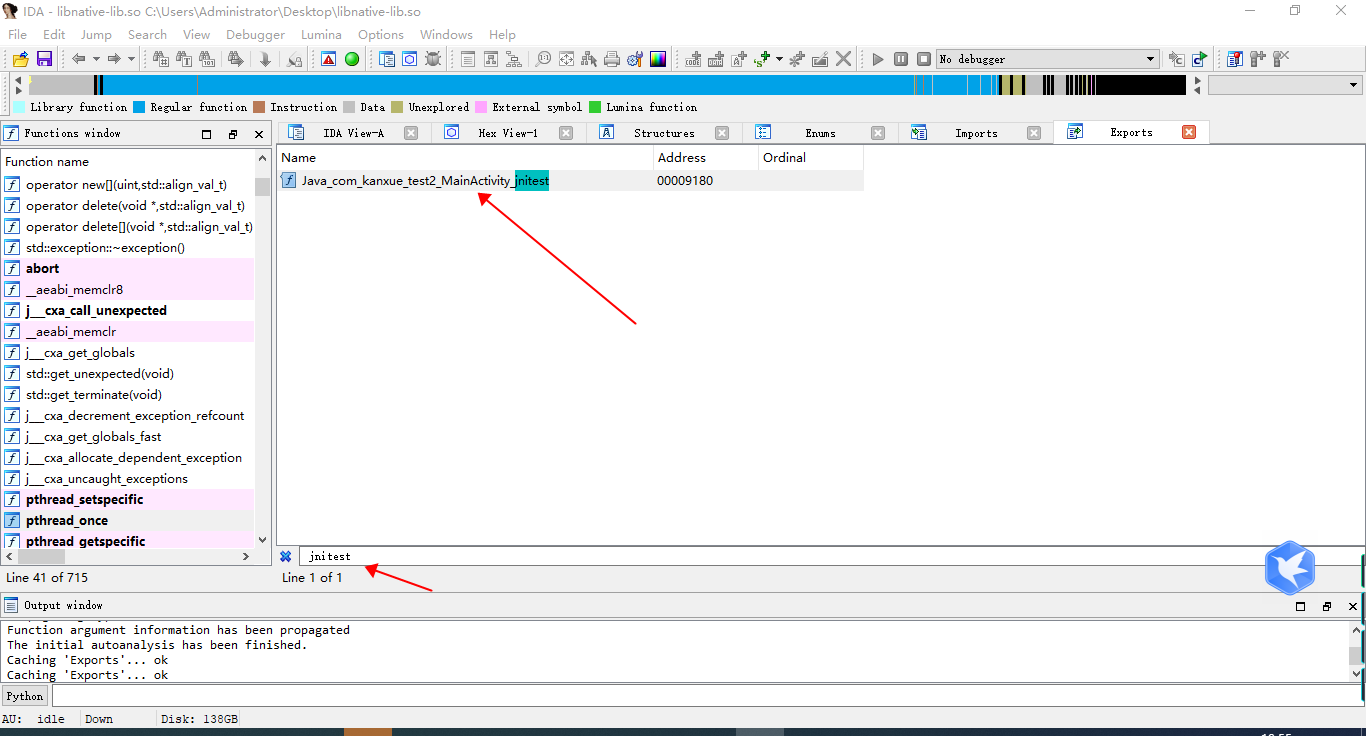Click the Python command input field

click(x=706, y=696)
